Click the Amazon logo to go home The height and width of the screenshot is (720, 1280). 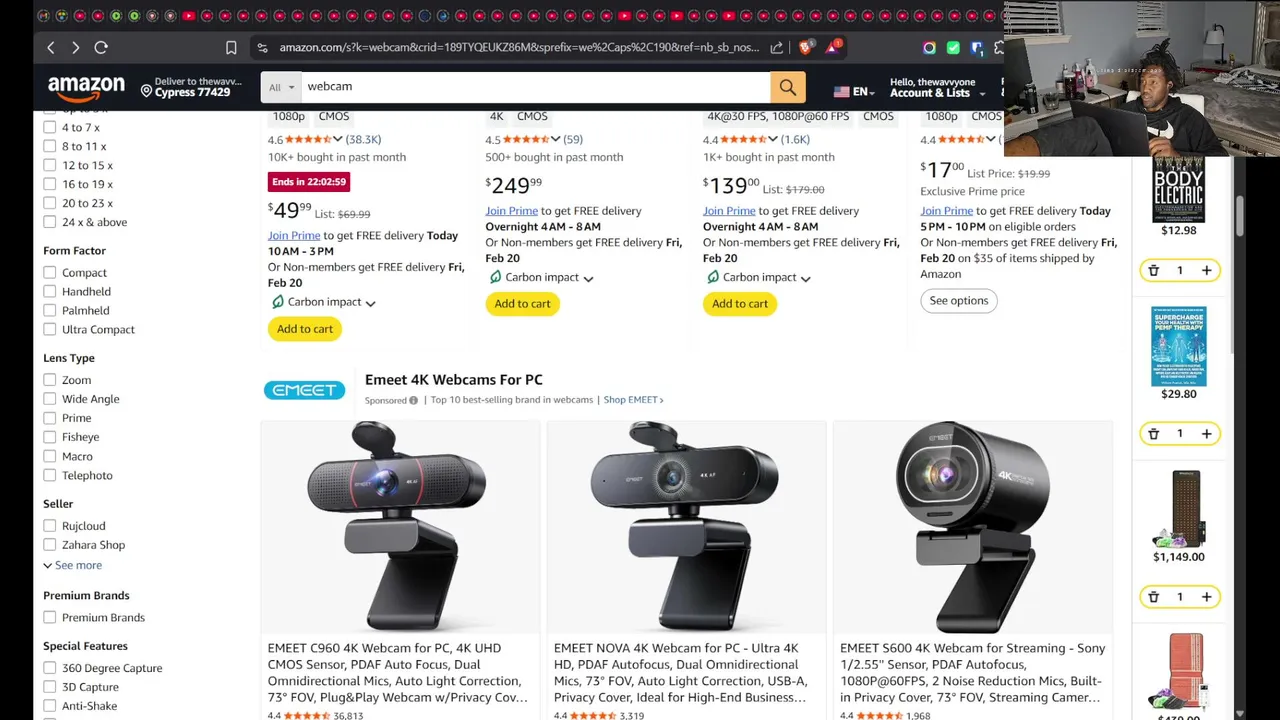point(86,88)
